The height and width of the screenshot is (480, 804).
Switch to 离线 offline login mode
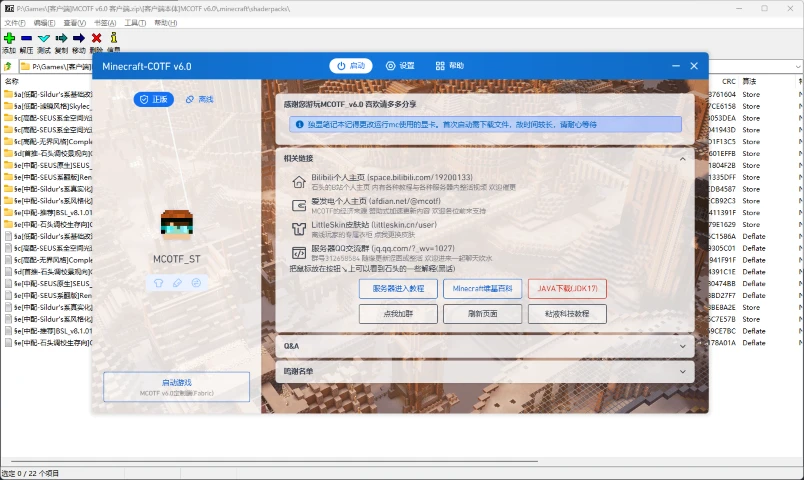(199, 99)
